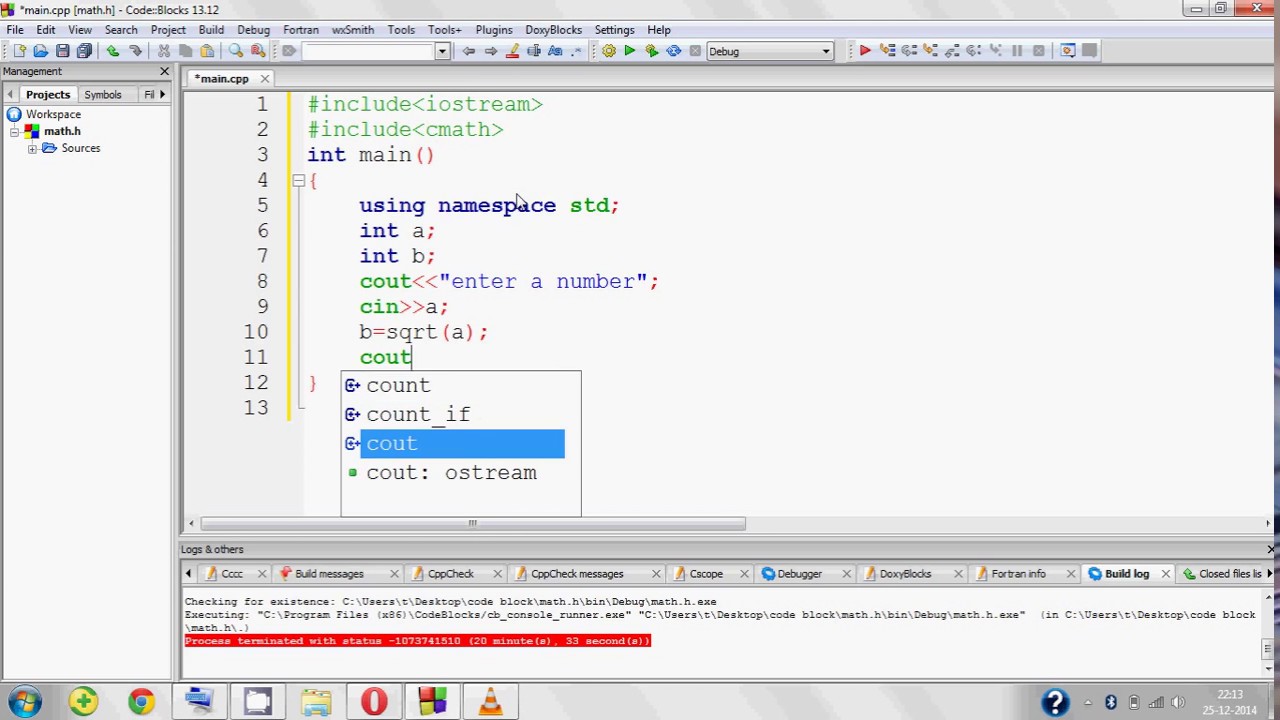Rebuild the project with the blue arrows icon
This screenshot has width=1280, height=720.
(x=674, y=51)
